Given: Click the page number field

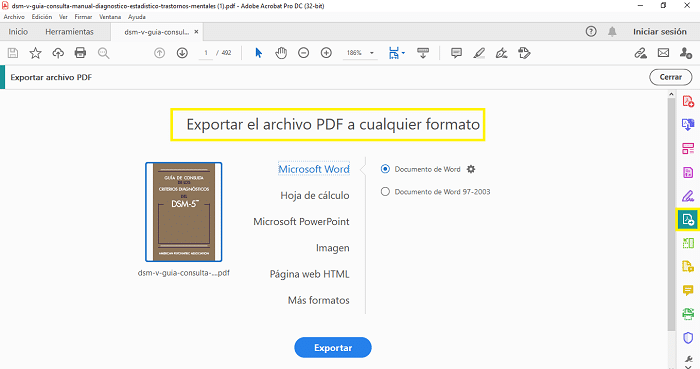Looking at the screenshot, I should pyautogui.click(x=206, y=53).
